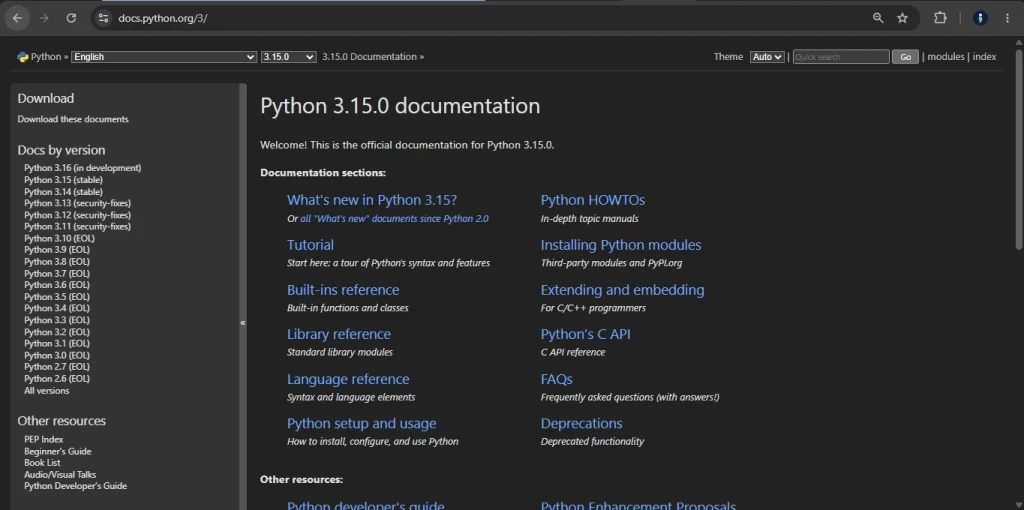The height and width of the screenshot is (510, 1024).
Task: Open Built-ins reference link
Action: pos(343,290)
